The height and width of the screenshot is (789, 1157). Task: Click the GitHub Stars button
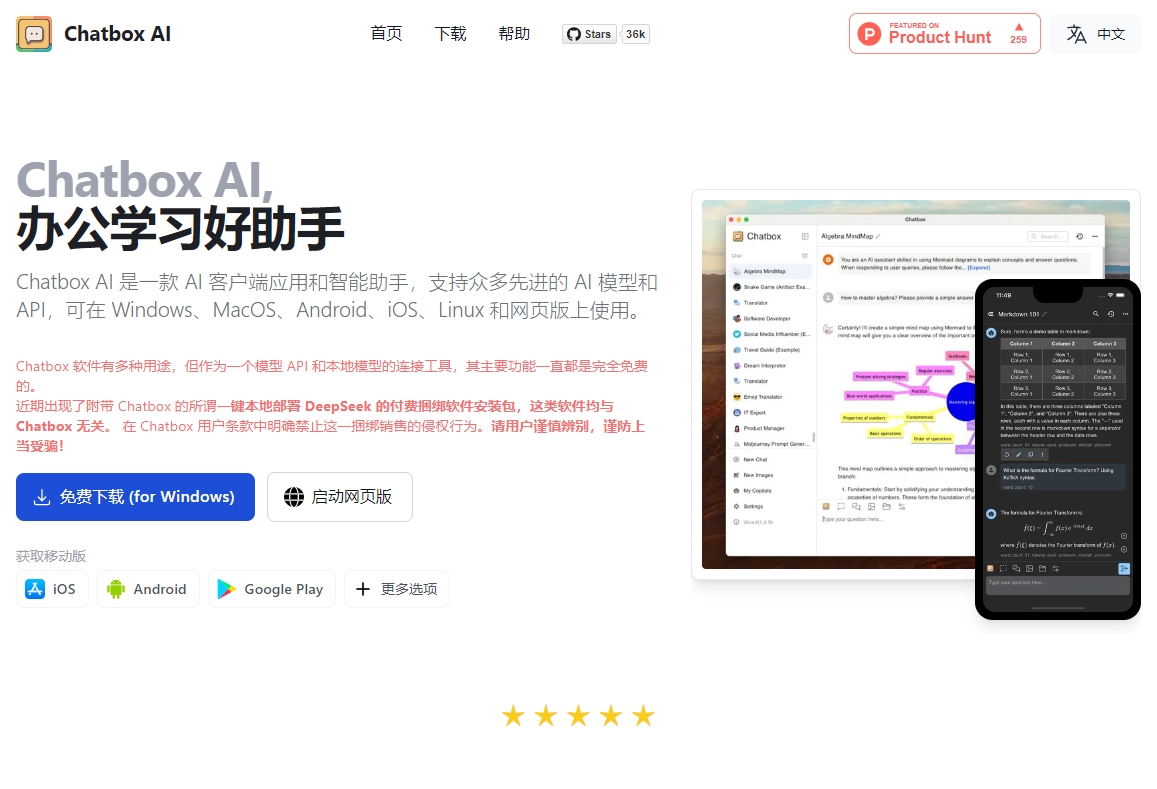(x=589, y=34)
